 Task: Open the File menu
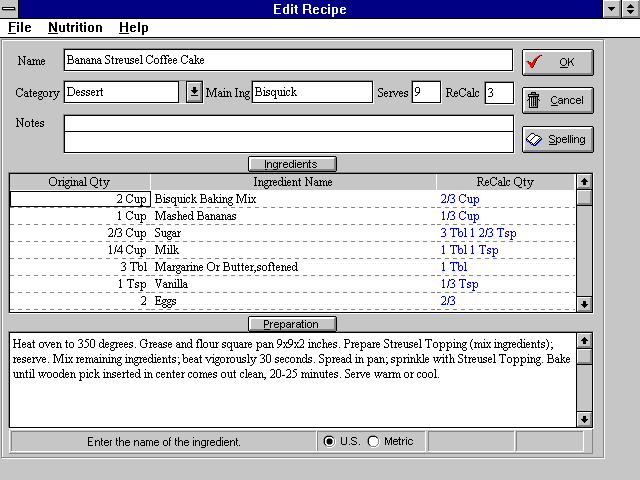coord(20,27)
